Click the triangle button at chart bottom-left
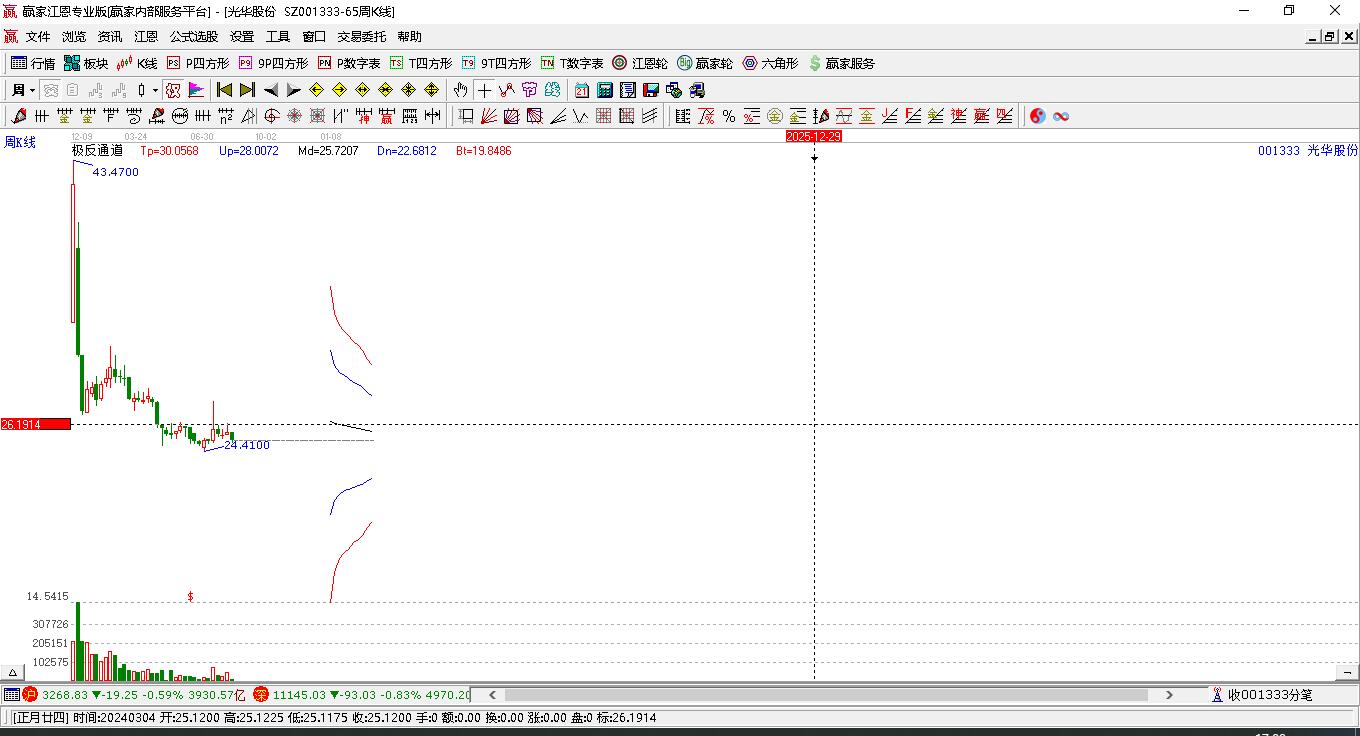1360x736 pixels. point(12,672)
